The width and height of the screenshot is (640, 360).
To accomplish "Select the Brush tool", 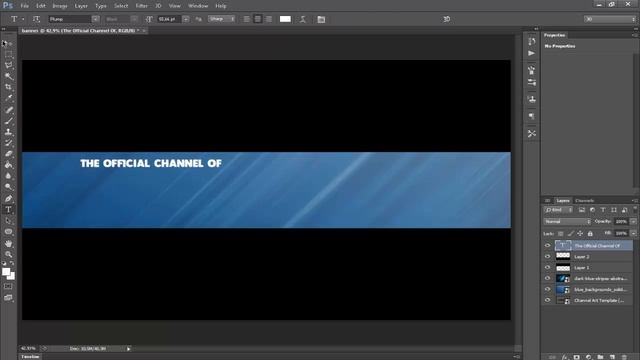I will click(x=8, y=121).
